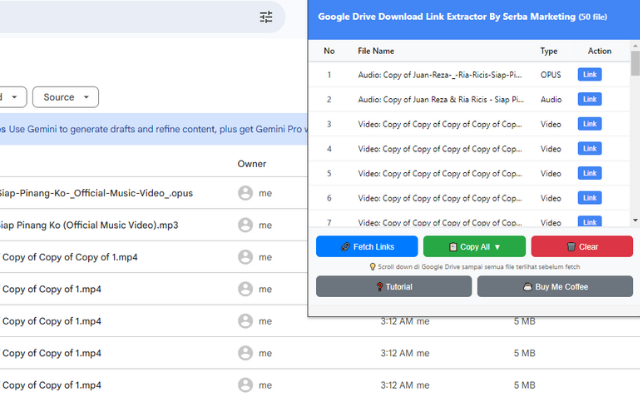Click the Type column header
Image resolution: width=640 pixels, height=400 pixels.
(549, 51)
